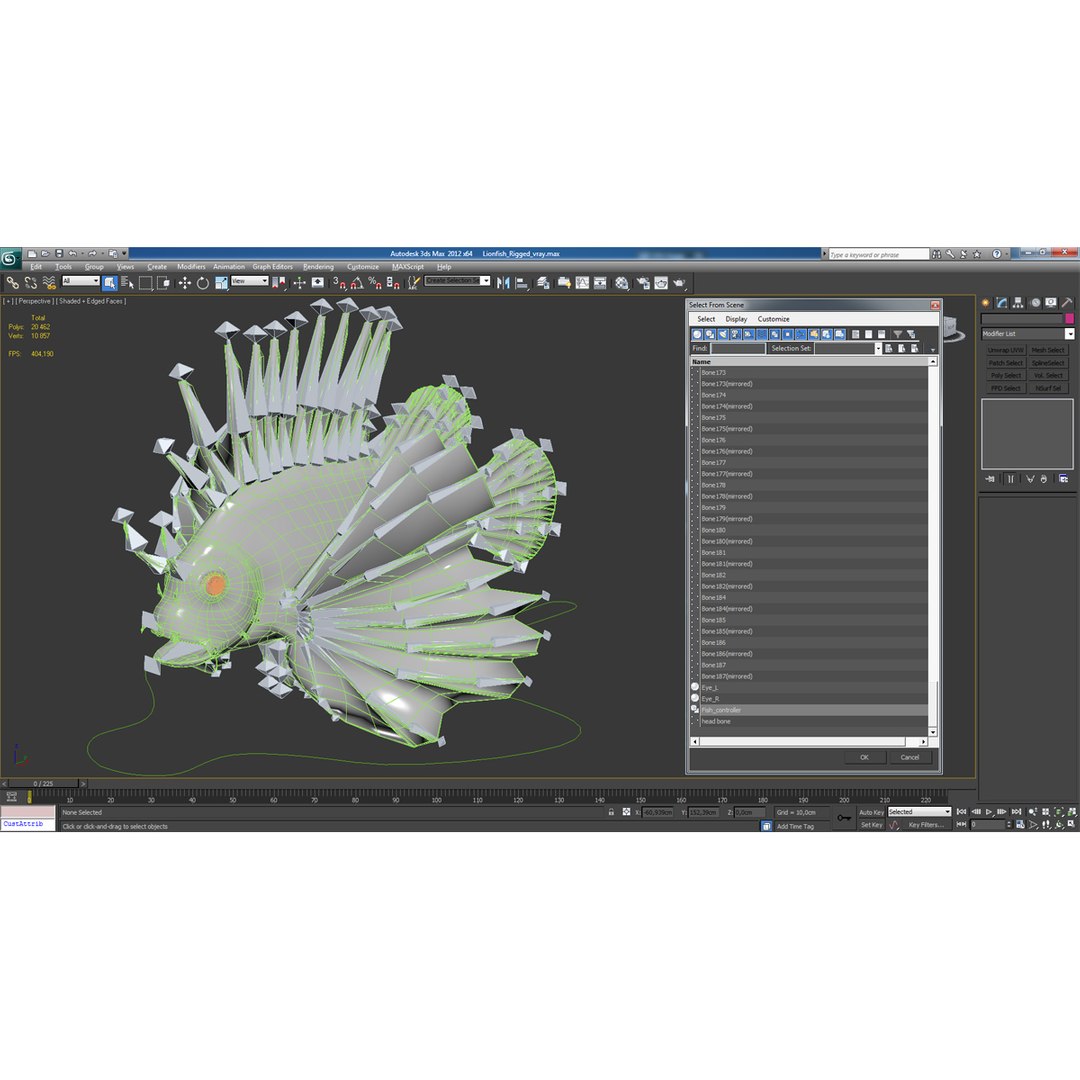
Task: Click OK in Select From Scene dialog
Action: (x=864, y=757)
